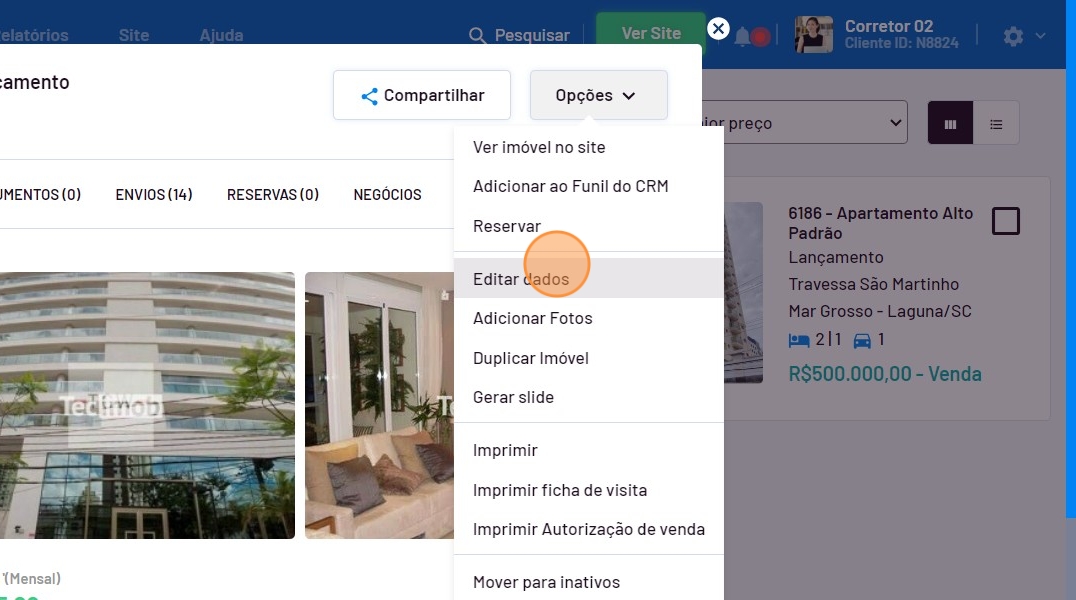
Task: Click the building facade photo thumbnail
Action: [x=146, y=405]
